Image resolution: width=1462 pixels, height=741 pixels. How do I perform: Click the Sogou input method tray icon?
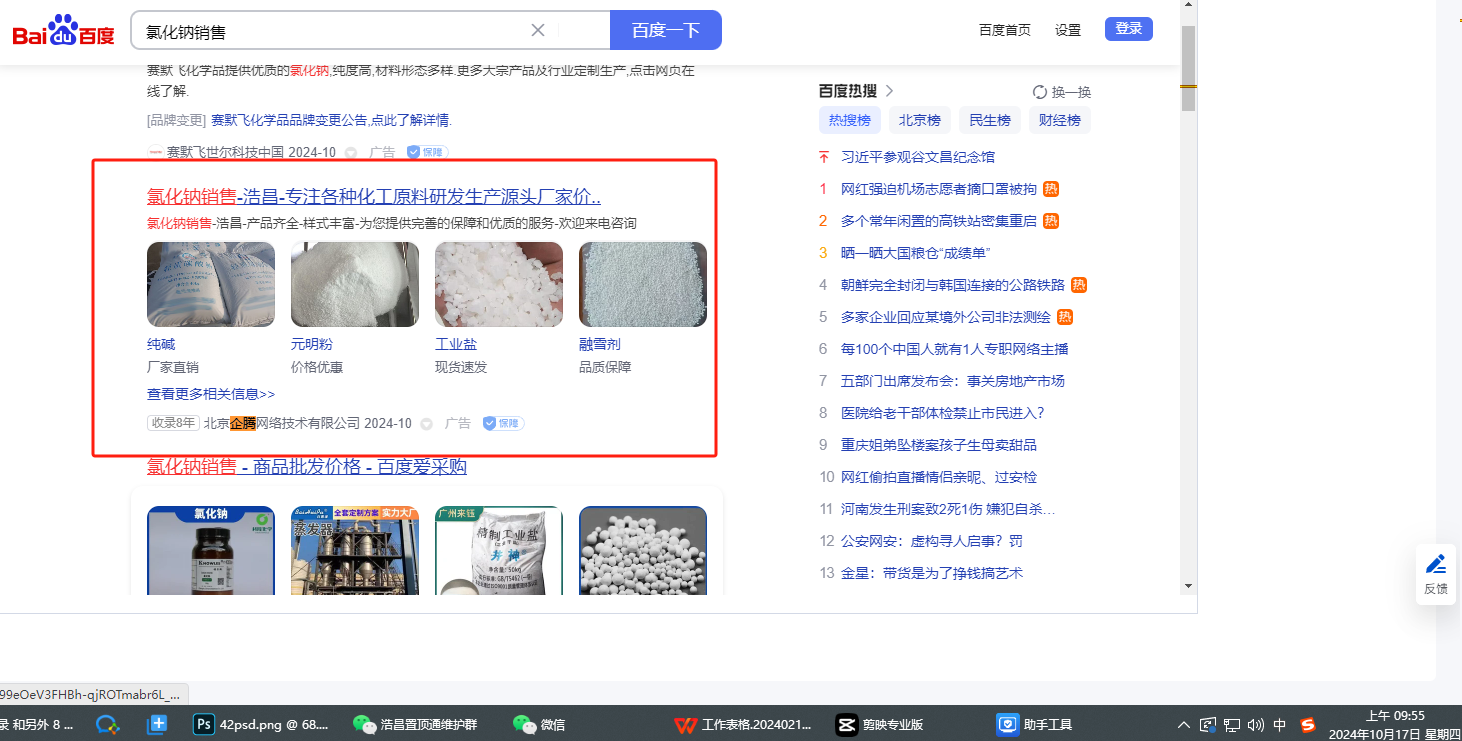click(x=1307, y=725)
